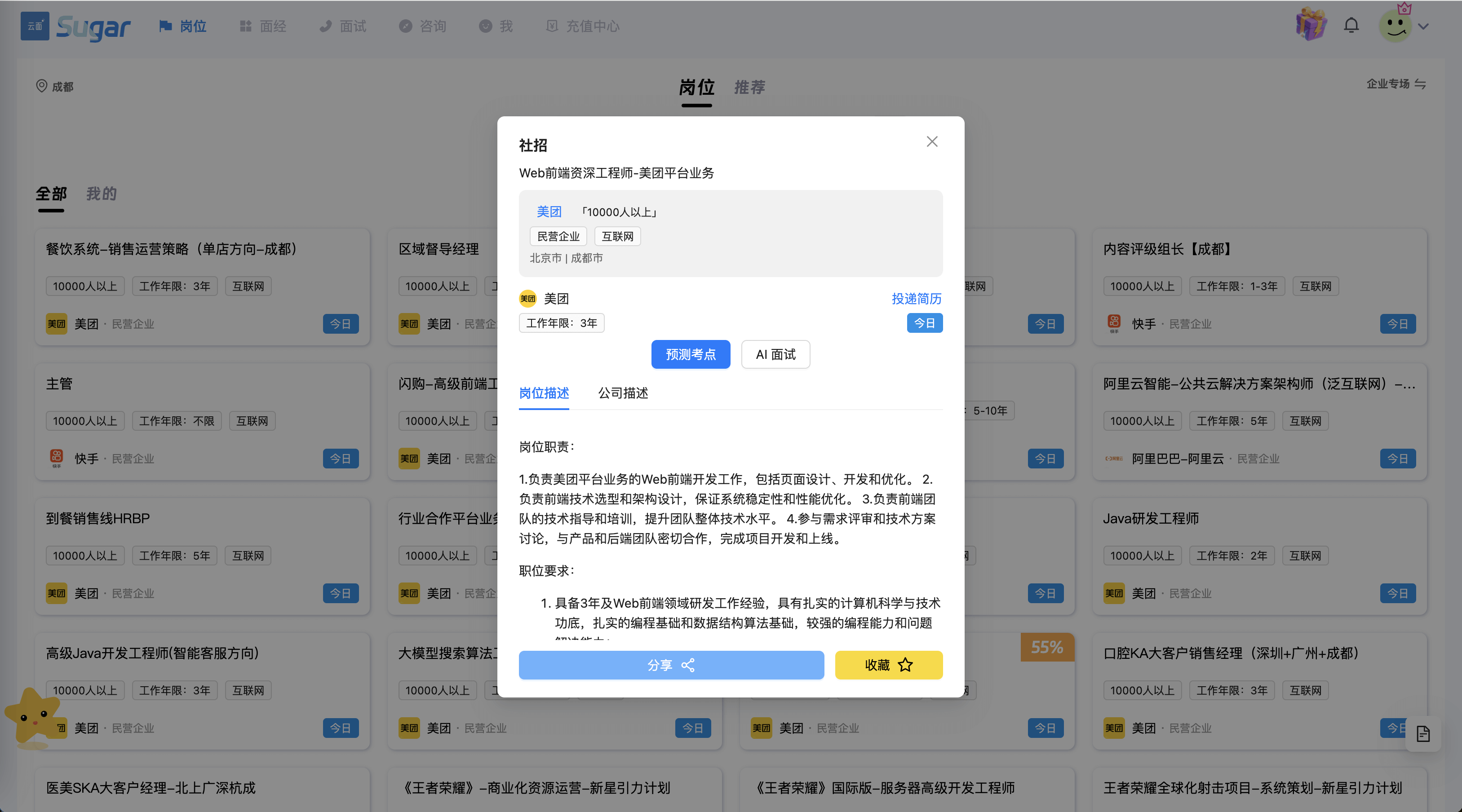This screenshot has height=812, width=1462.
Task: Open 内容评级组长【成都】 job card
Action: [x=1259, y=287]
